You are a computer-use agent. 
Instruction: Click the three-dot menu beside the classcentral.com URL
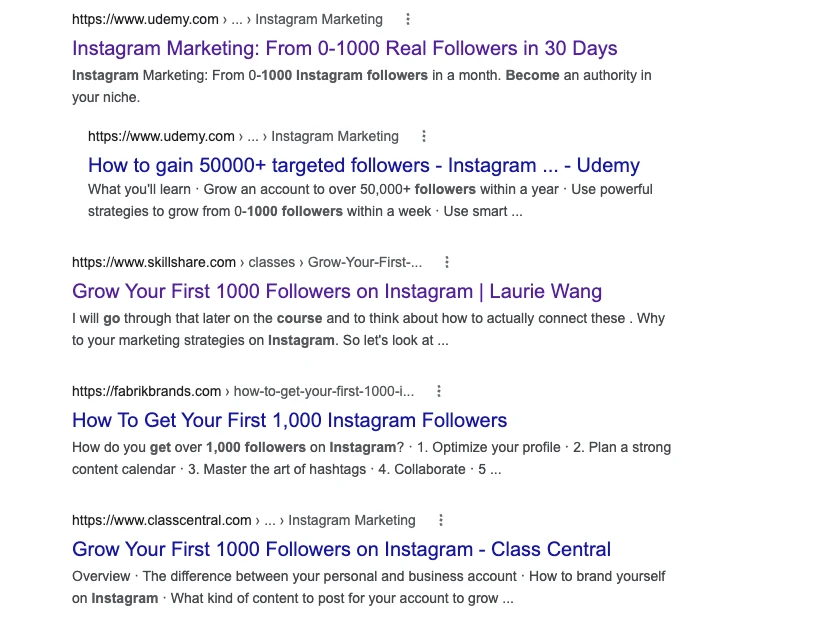point(439,520)
